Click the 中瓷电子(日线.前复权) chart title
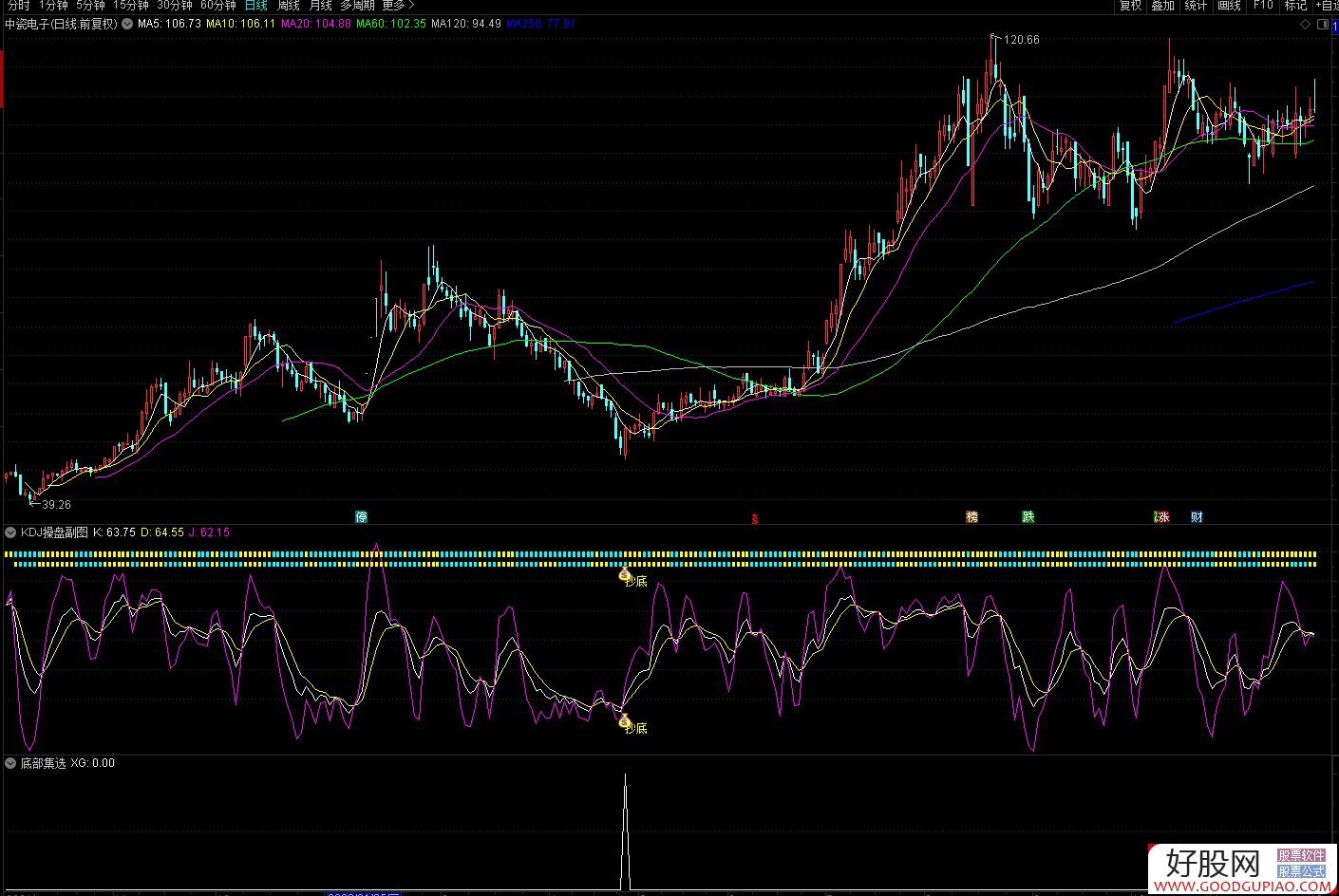Viewport: 1339px width, 896px height. coord(62,24)
